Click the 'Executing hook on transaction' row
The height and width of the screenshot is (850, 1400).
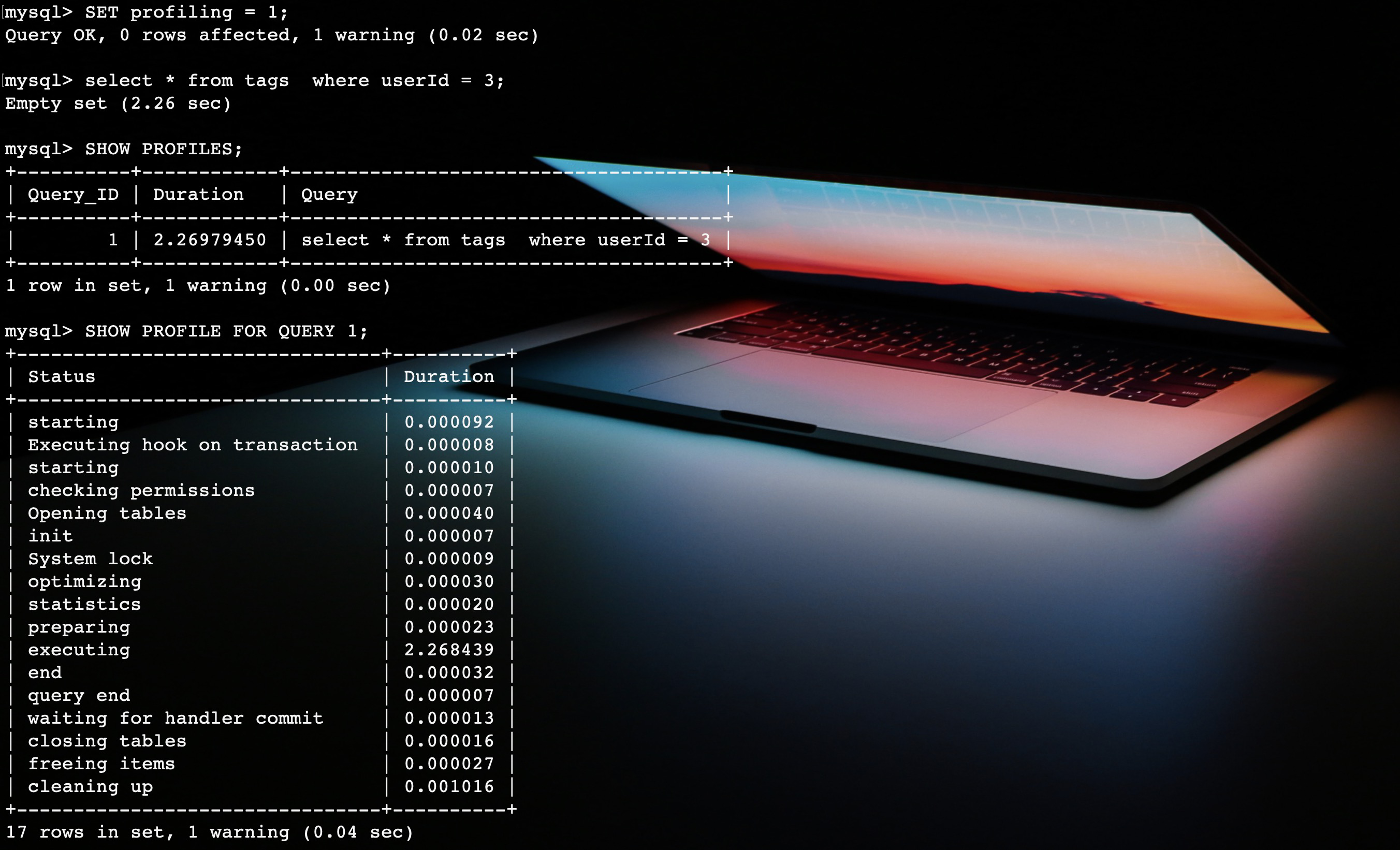[x=193, y=445]
